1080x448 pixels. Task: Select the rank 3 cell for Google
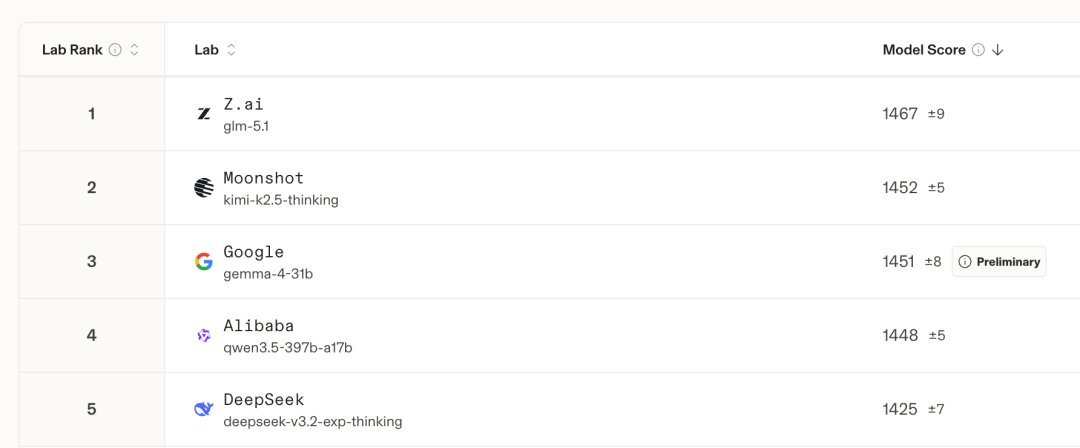click(92, 262)
